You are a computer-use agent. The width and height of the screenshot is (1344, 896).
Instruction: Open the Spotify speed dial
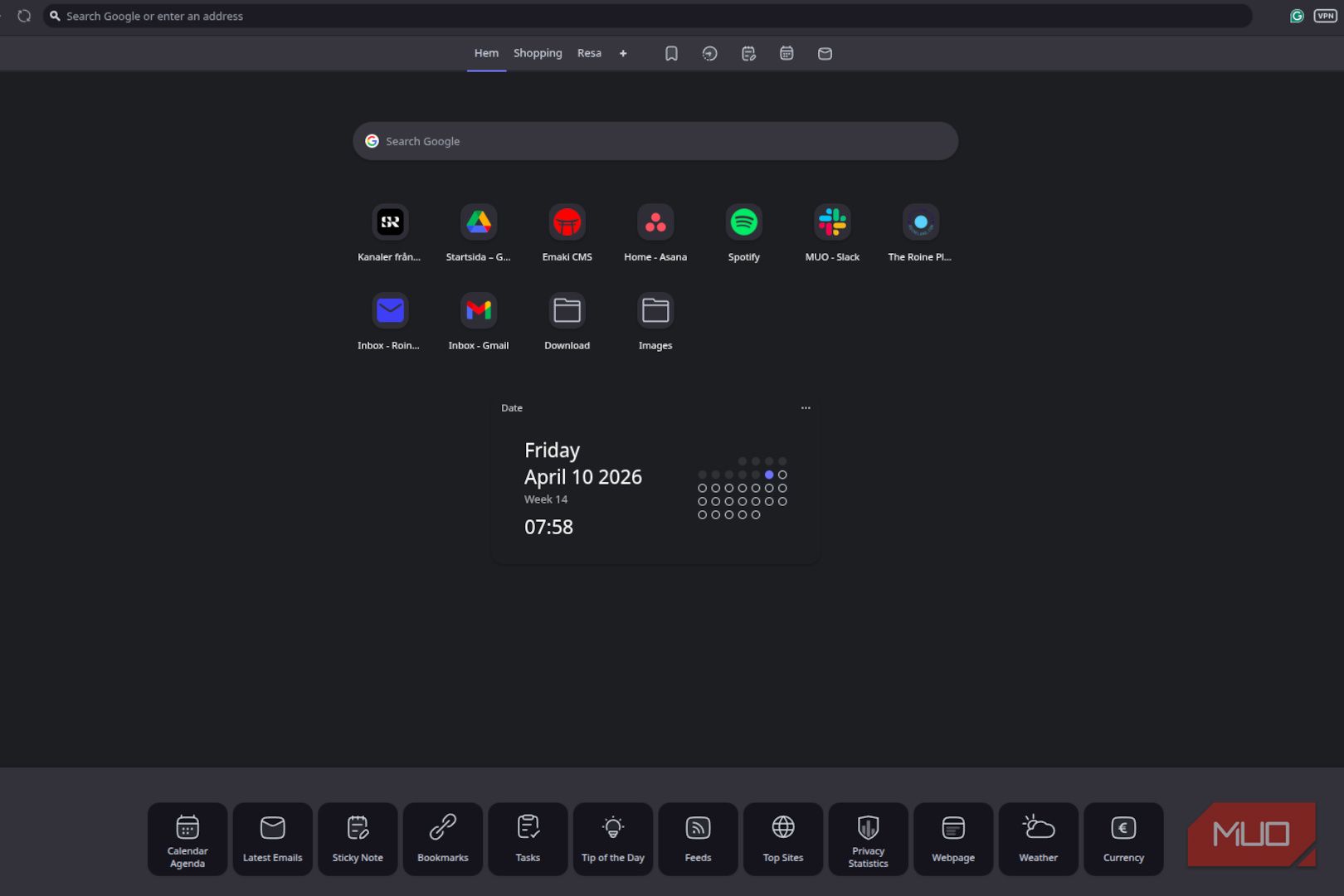(744, 233)
